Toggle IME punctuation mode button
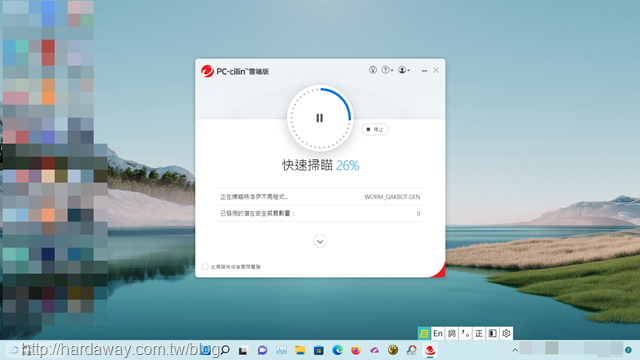 coord(465,333)
